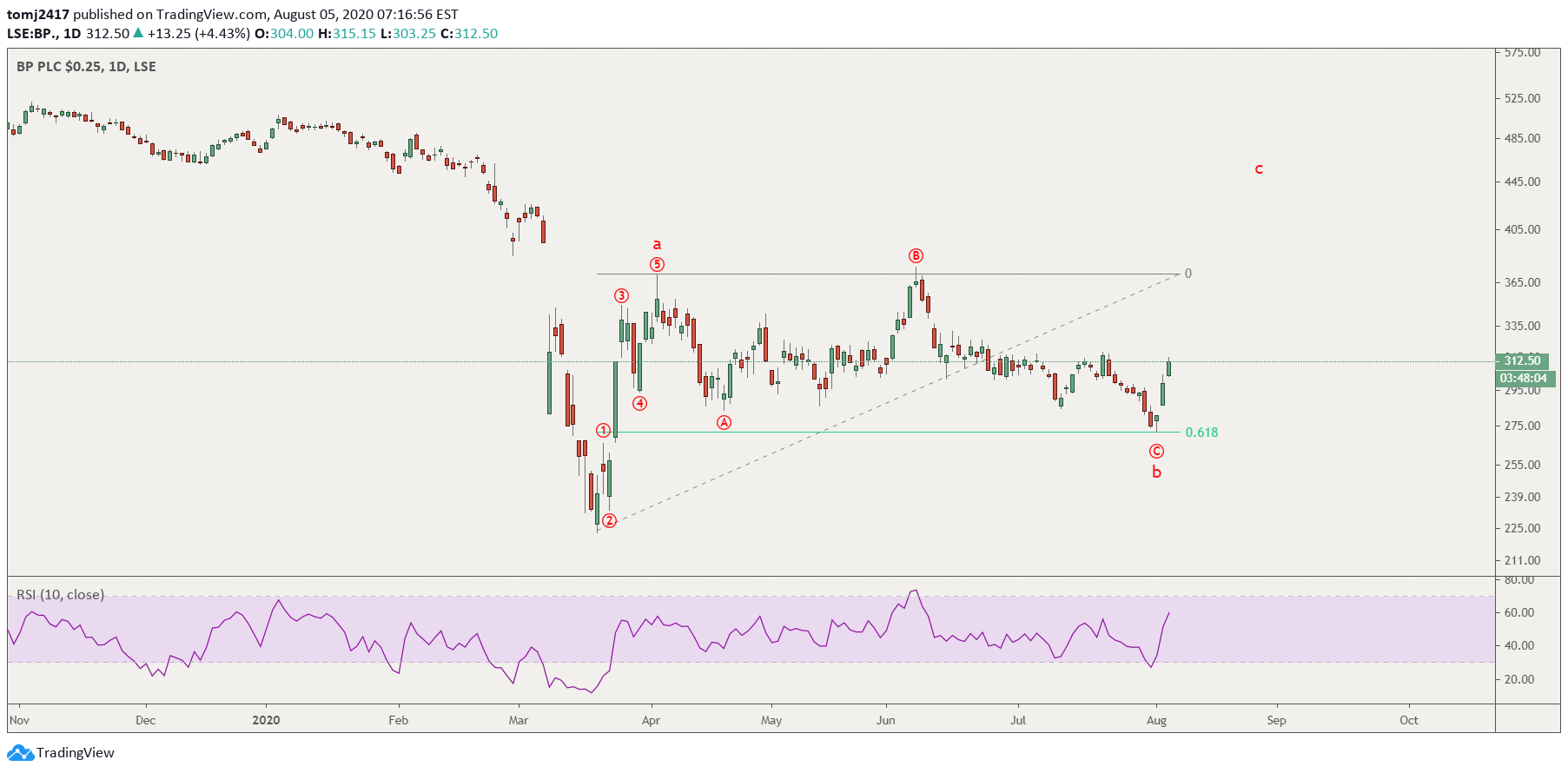The image size is (1568, 773).
Task: Click the author name tomj2417
Action: click(38, 15)
